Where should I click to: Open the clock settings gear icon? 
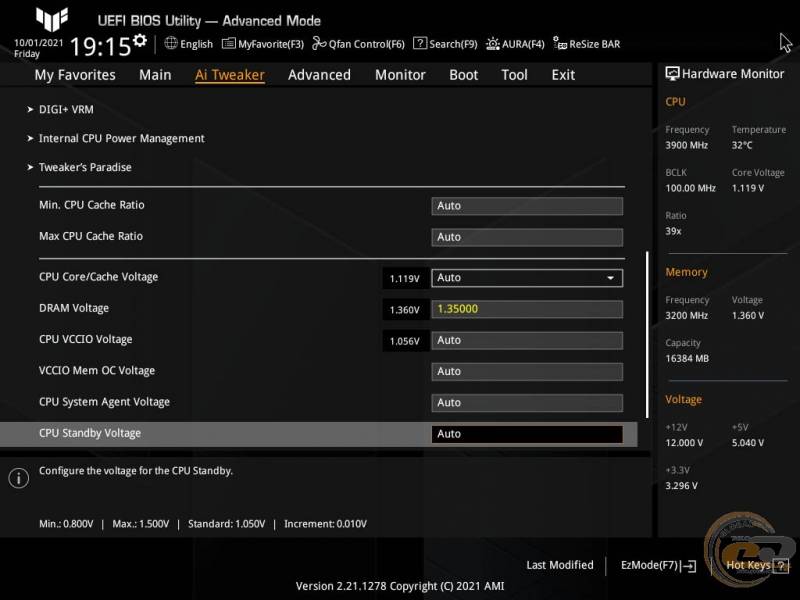pos(140,40)
